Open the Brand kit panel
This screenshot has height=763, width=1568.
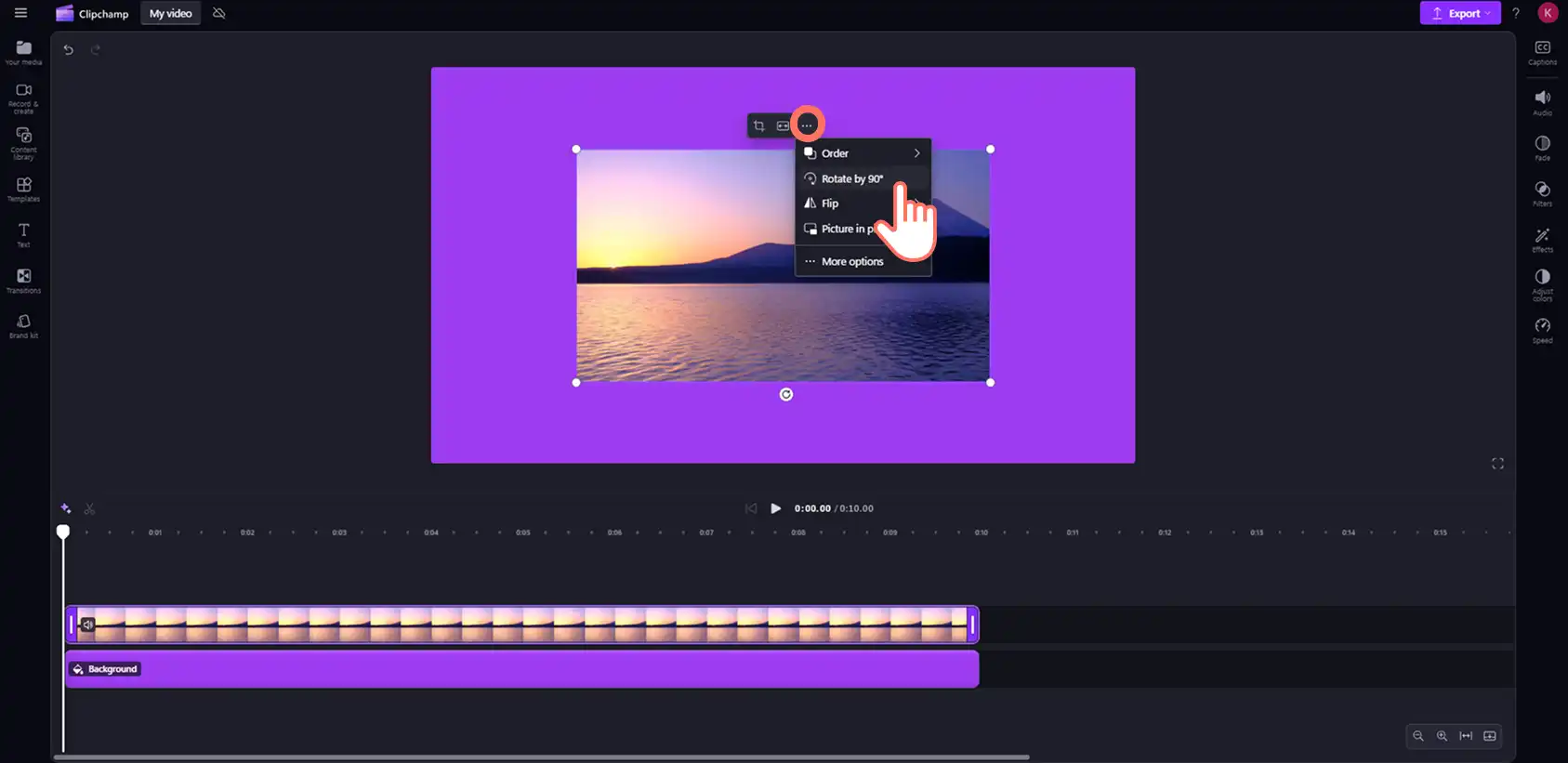[x=23, y=326]
